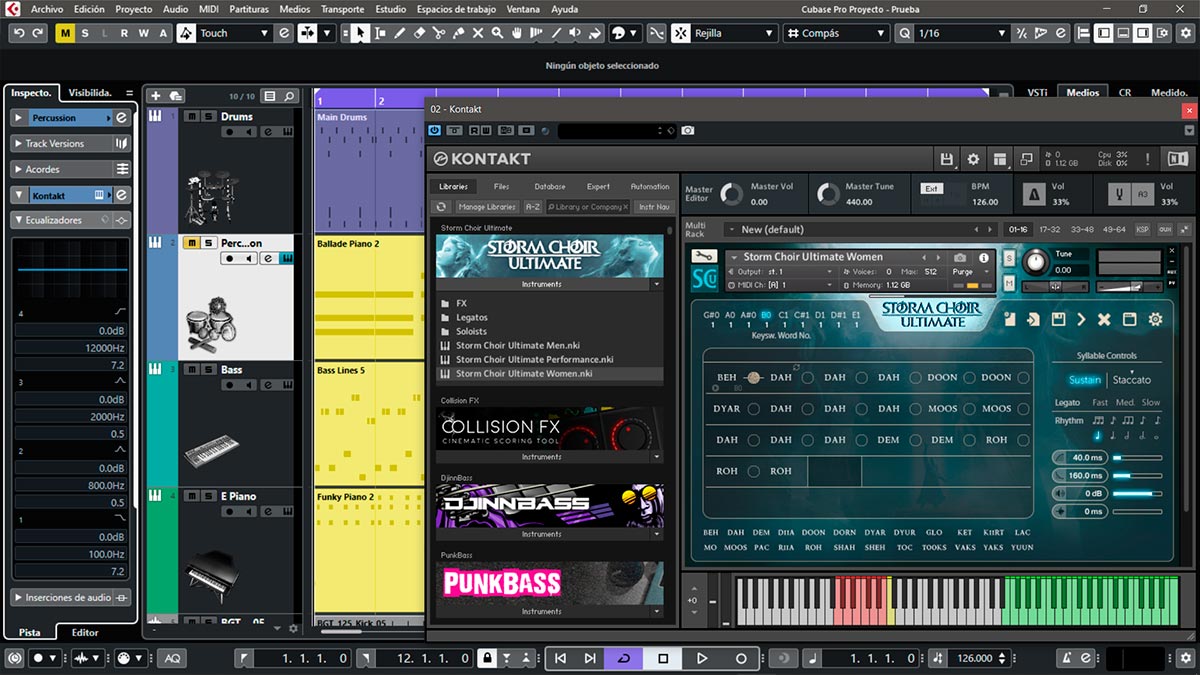The image size is (1200, 675).
Task: Mute the Bass track
Action: click(x=191, y=370)
